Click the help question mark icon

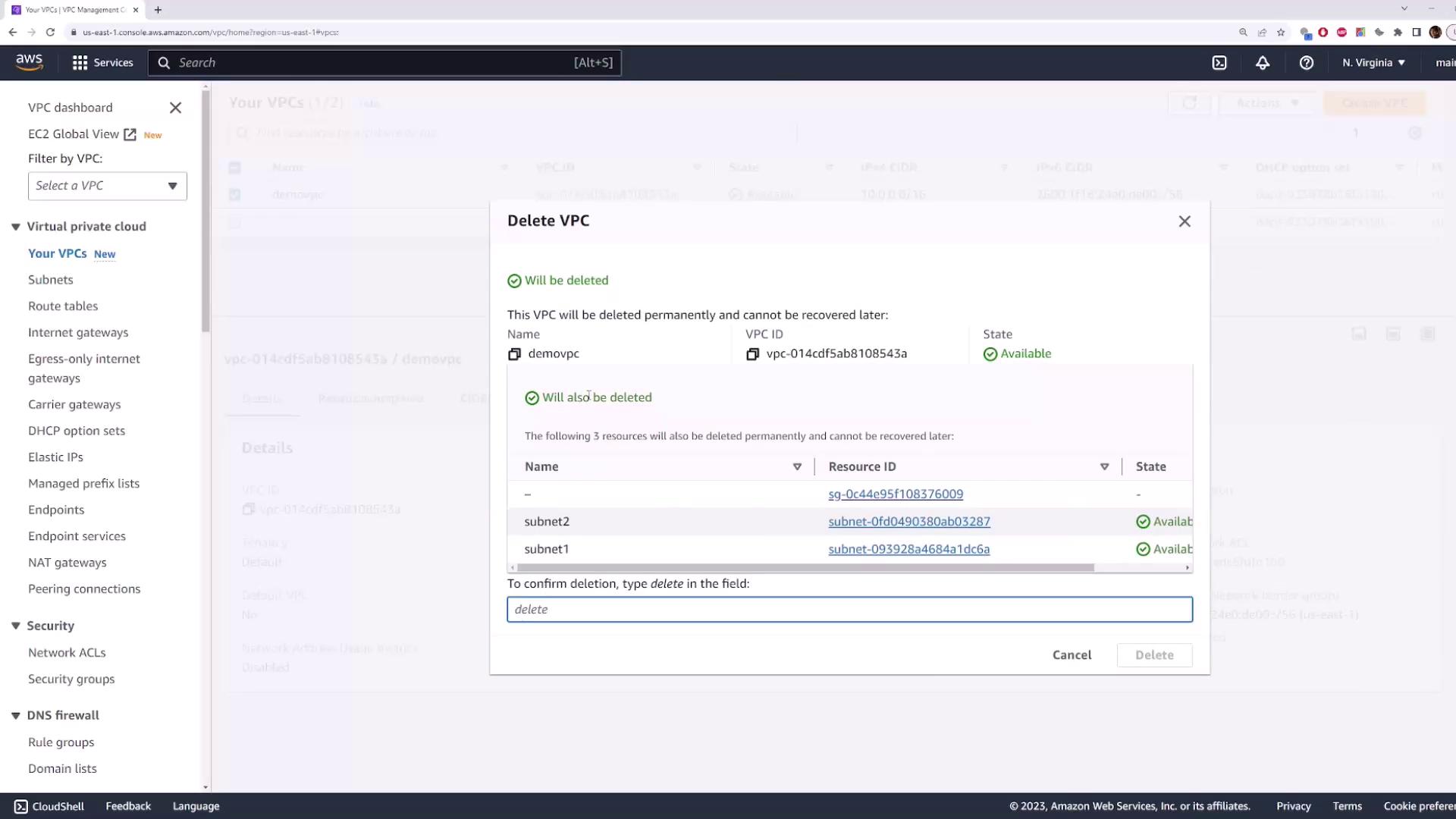point(1306,63)
